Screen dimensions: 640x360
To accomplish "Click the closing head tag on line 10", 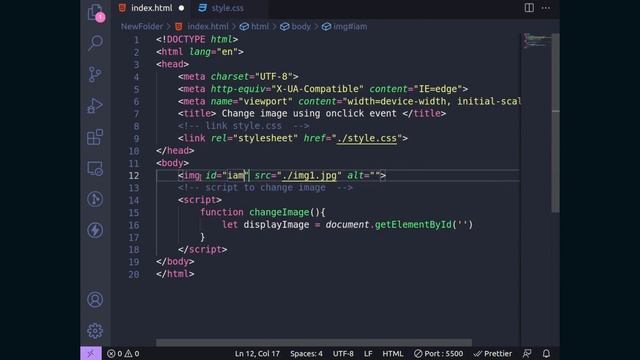I will pyautogui.click(x=175, y=151).
